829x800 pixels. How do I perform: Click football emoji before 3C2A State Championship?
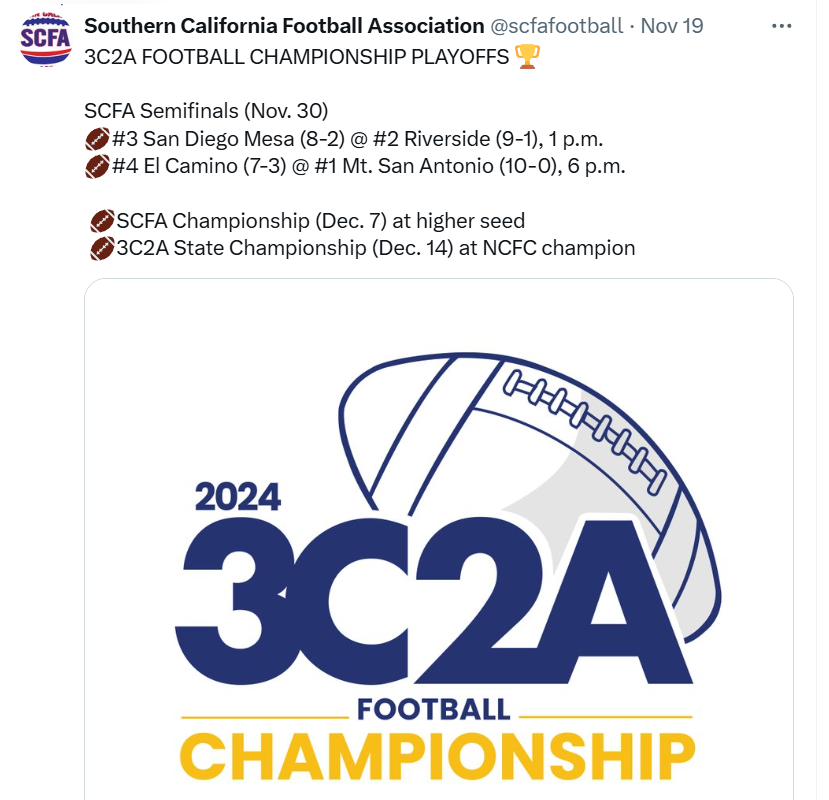tap(102, 249)
